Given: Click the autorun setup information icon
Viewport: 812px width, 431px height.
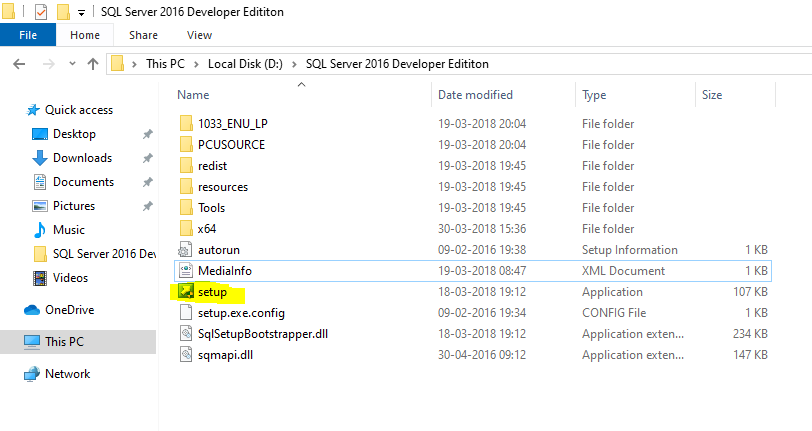Looking at the screenshot, I should pos(185,250).
